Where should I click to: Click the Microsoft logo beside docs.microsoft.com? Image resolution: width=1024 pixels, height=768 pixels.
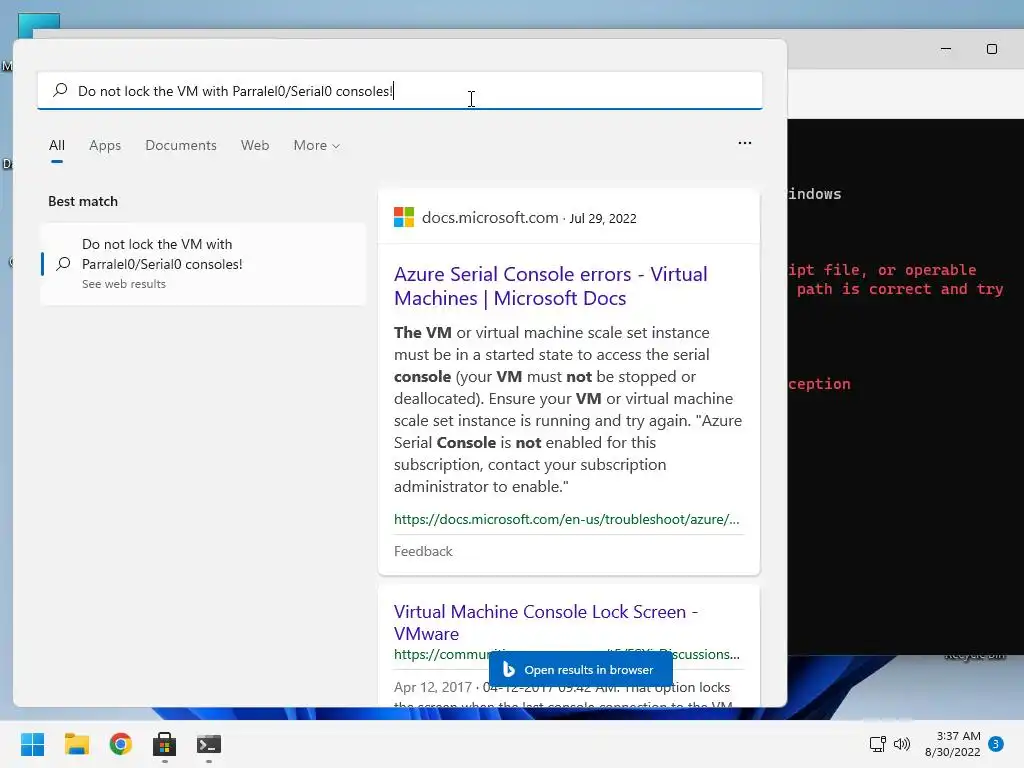(x=404, y=217)
